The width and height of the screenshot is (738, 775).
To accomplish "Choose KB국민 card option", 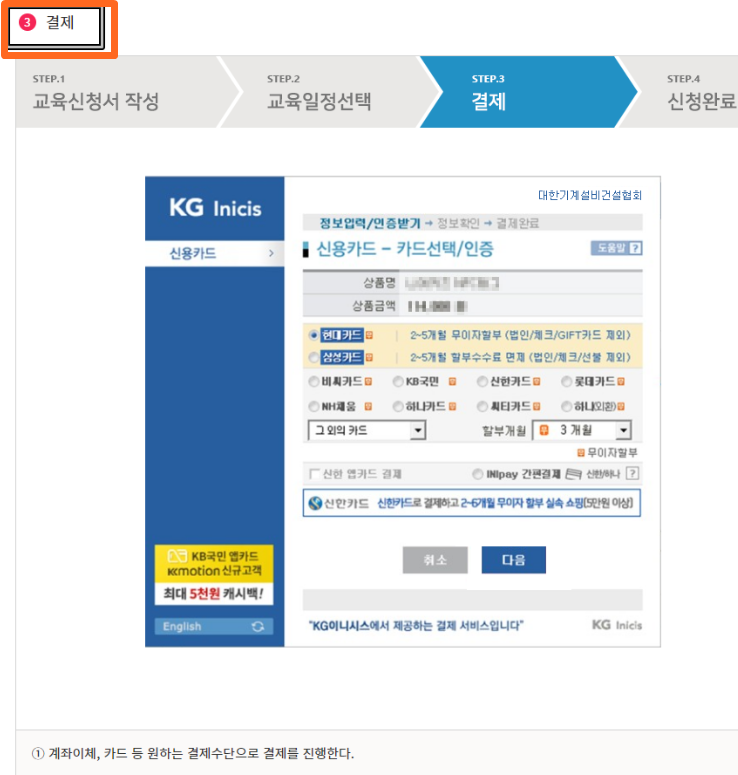I will [x=398, y=382].
